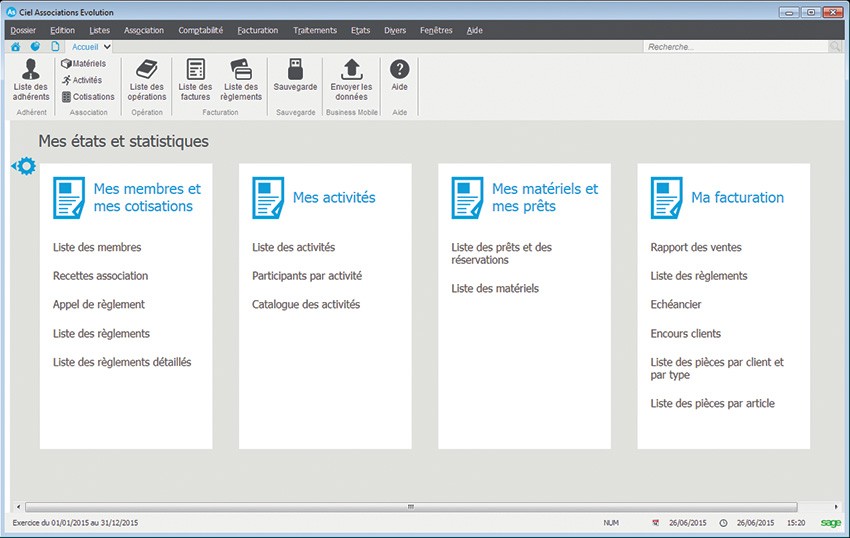Open Participants par activité report
850x538 pixels.
[307, 276]
